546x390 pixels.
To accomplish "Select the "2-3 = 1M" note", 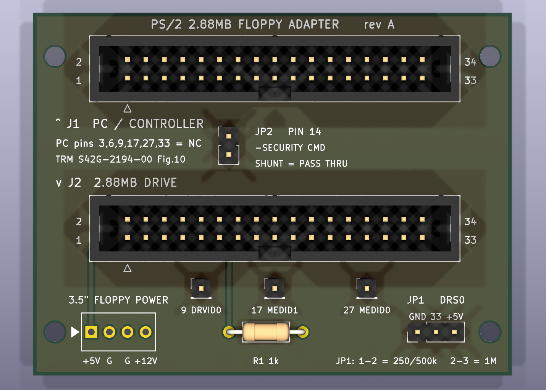I will point(473,361).
